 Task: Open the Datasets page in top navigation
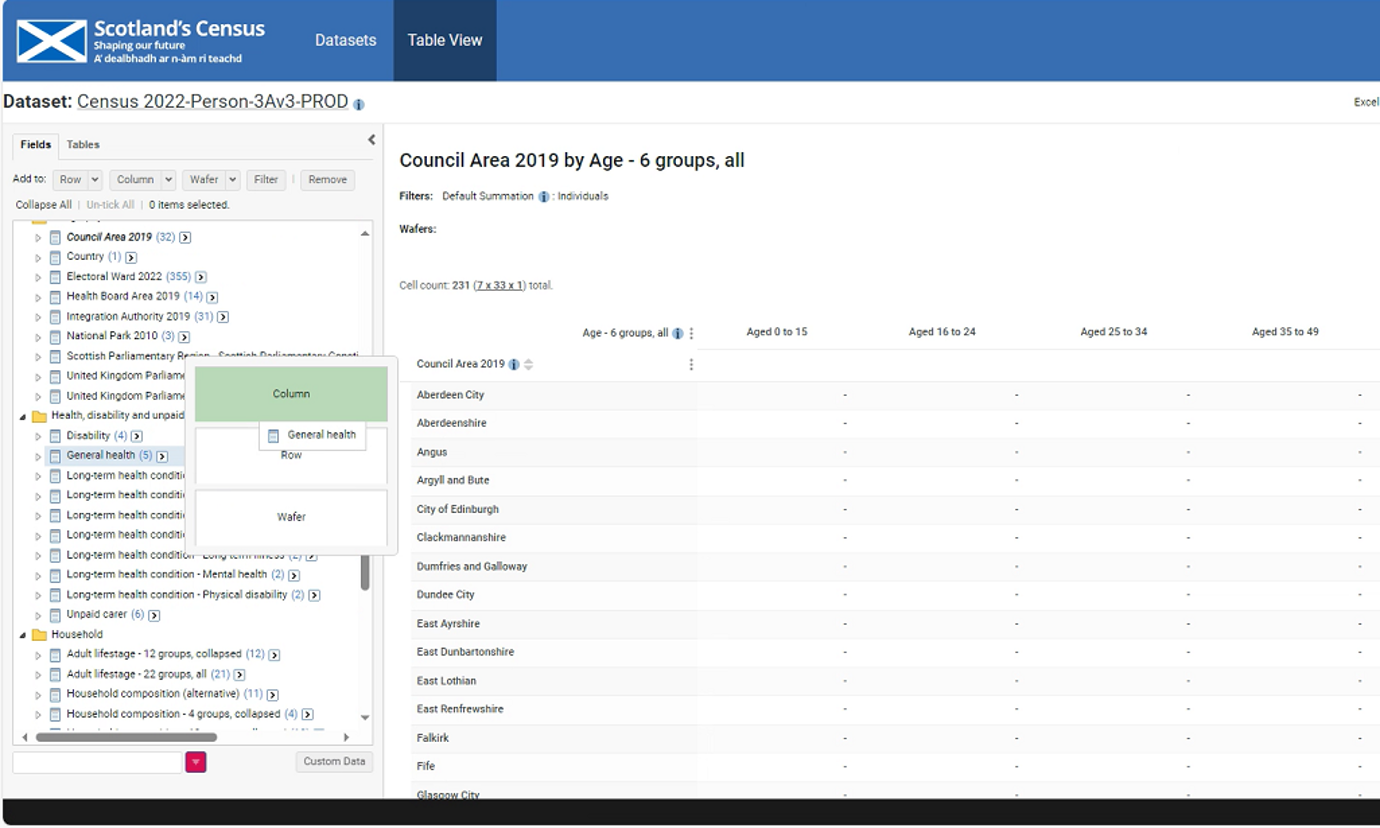(345, 41)
